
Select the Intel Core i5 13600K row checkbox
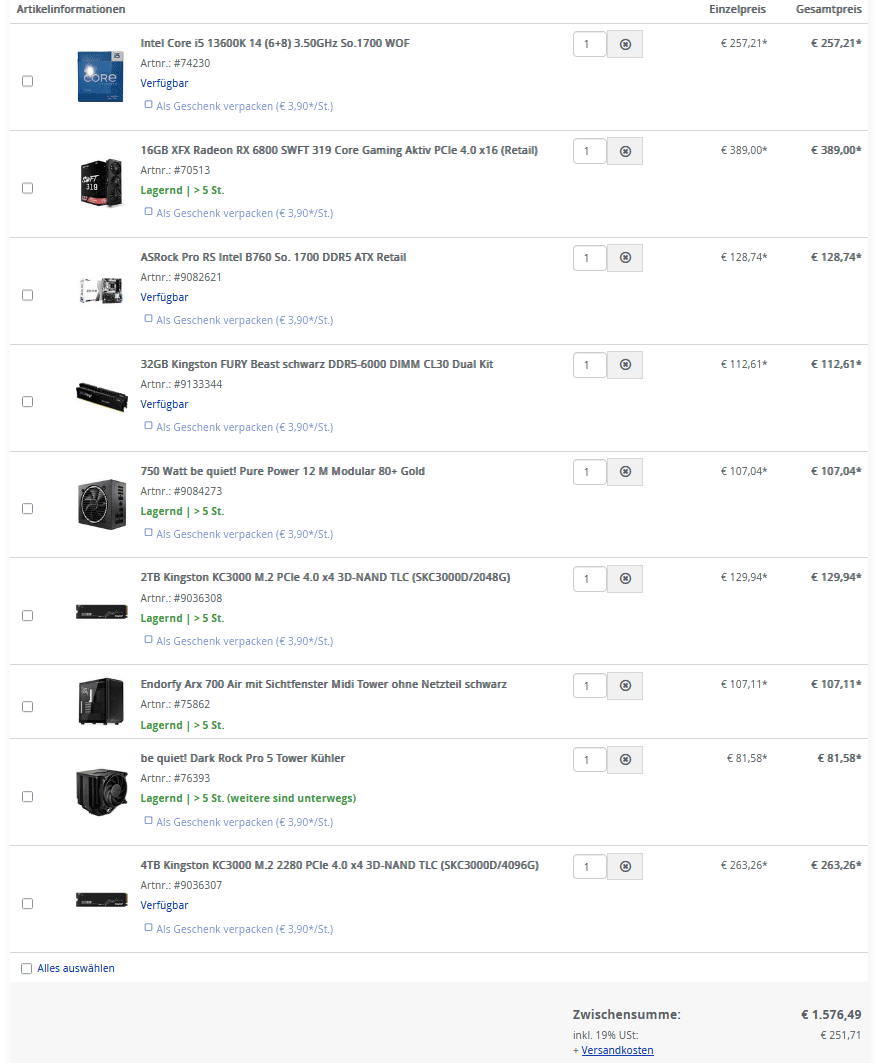(28, 81)
